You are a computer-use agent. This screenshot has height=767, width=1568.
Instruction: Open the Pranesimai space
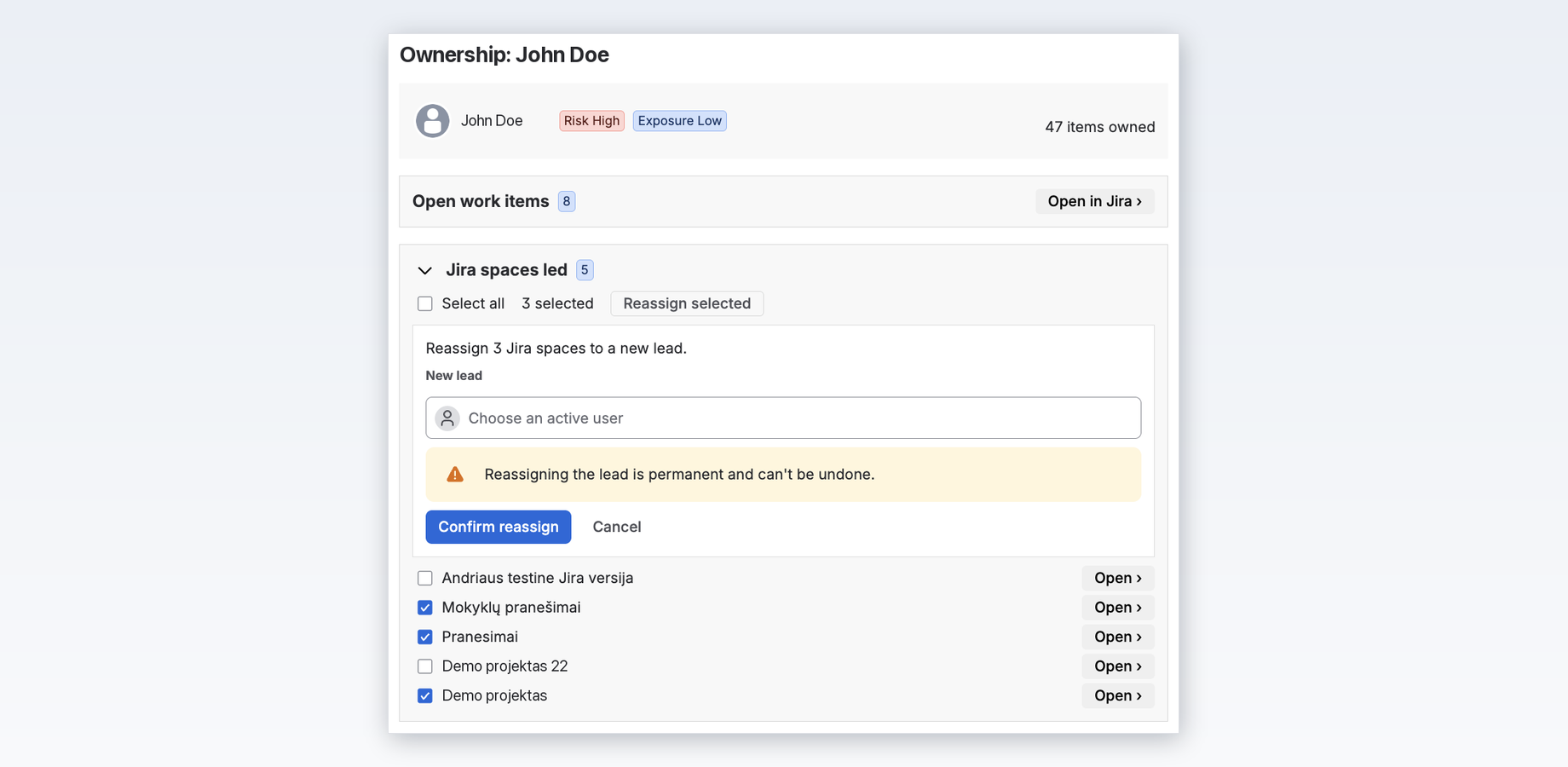tap(1118, 637)
